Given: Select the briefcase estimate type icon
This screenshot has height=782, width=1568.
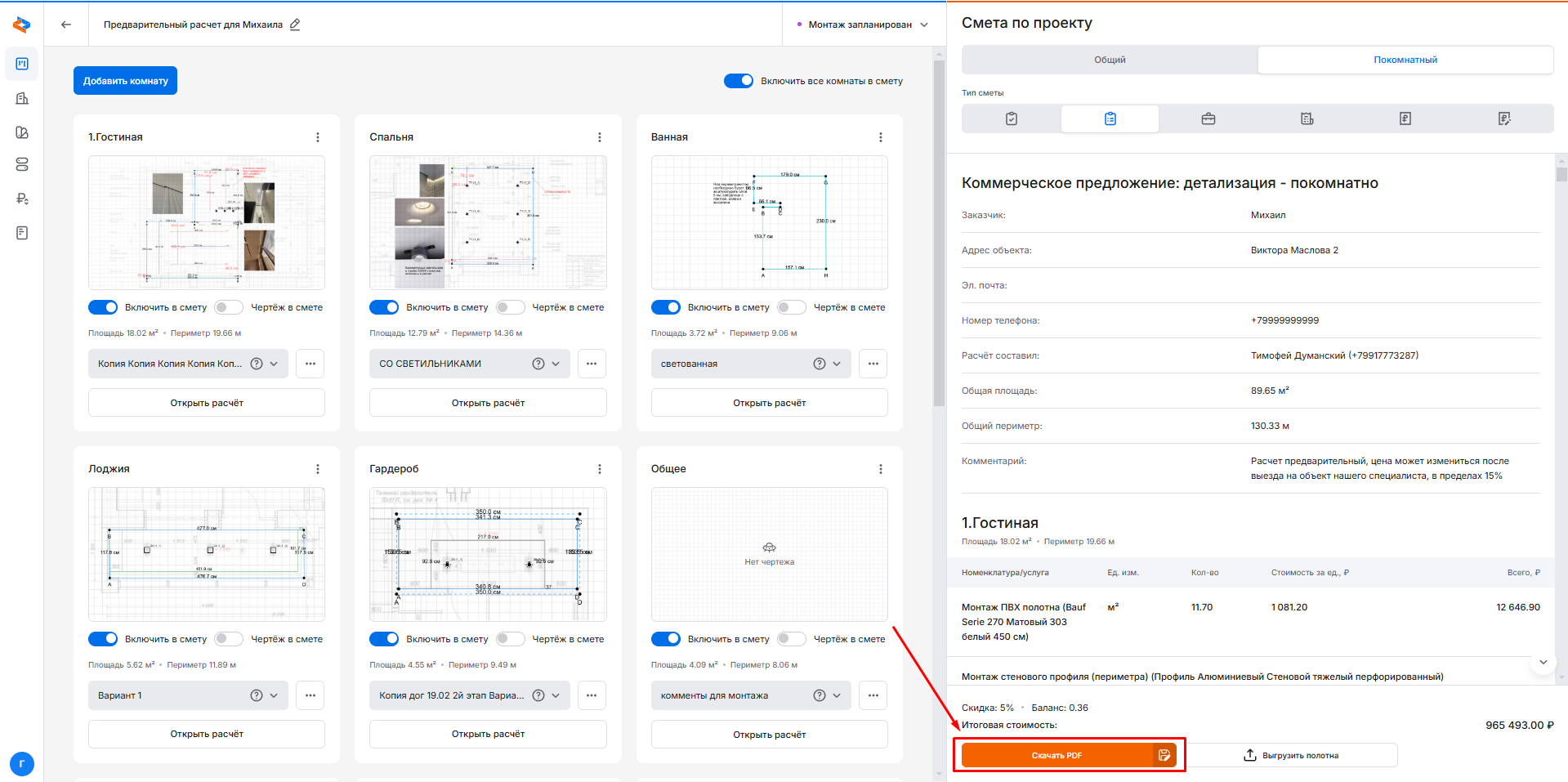Looking at the screenshot, I should [x=1208, y=118].
